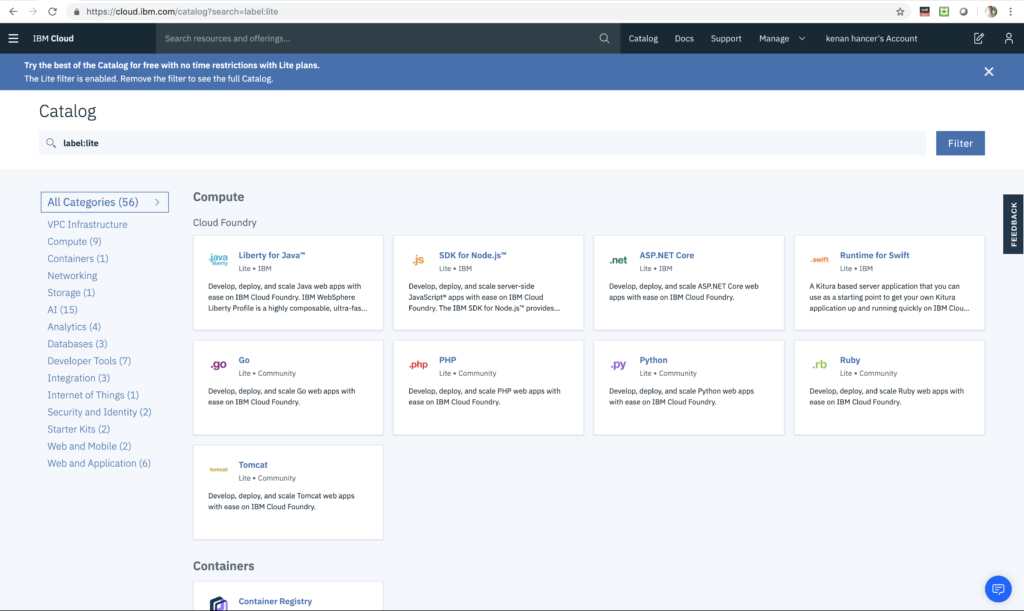Open the Docs menu item
1024x611 pixels.
[x=684, y=39]
